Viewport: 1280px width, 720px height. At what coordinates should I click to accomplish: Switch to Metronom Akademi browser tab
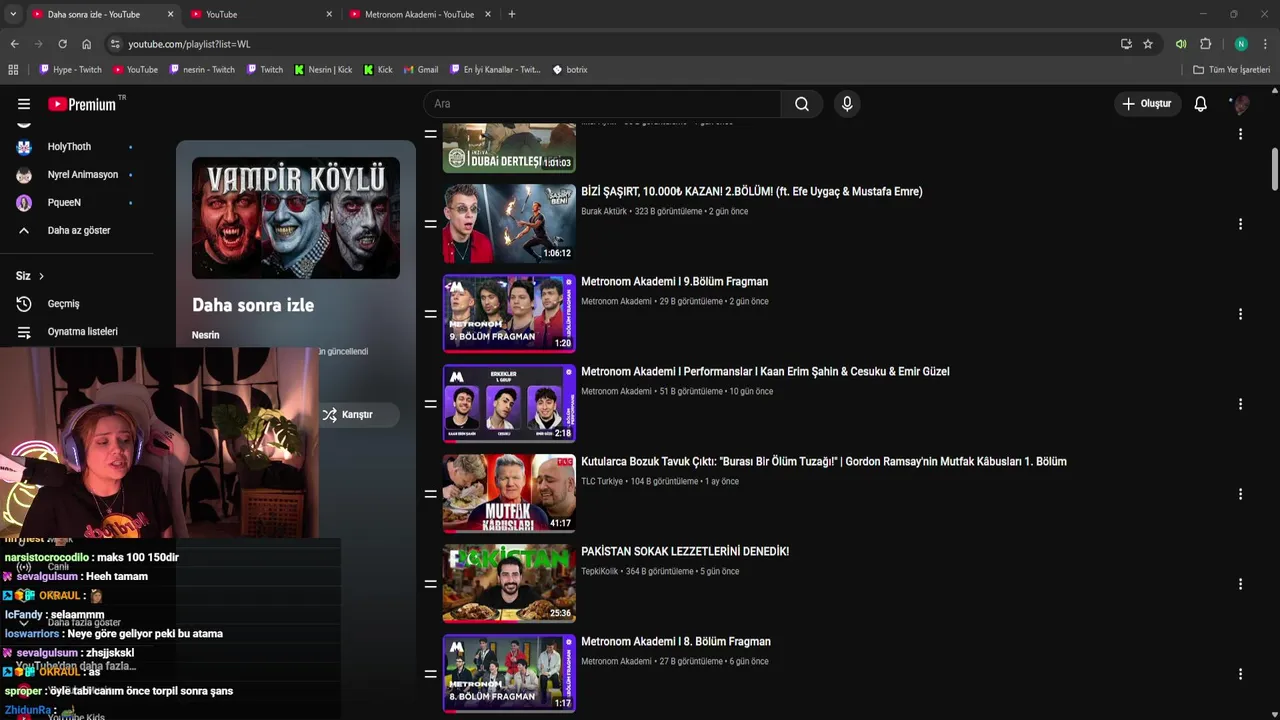click(x=419, y=14)
